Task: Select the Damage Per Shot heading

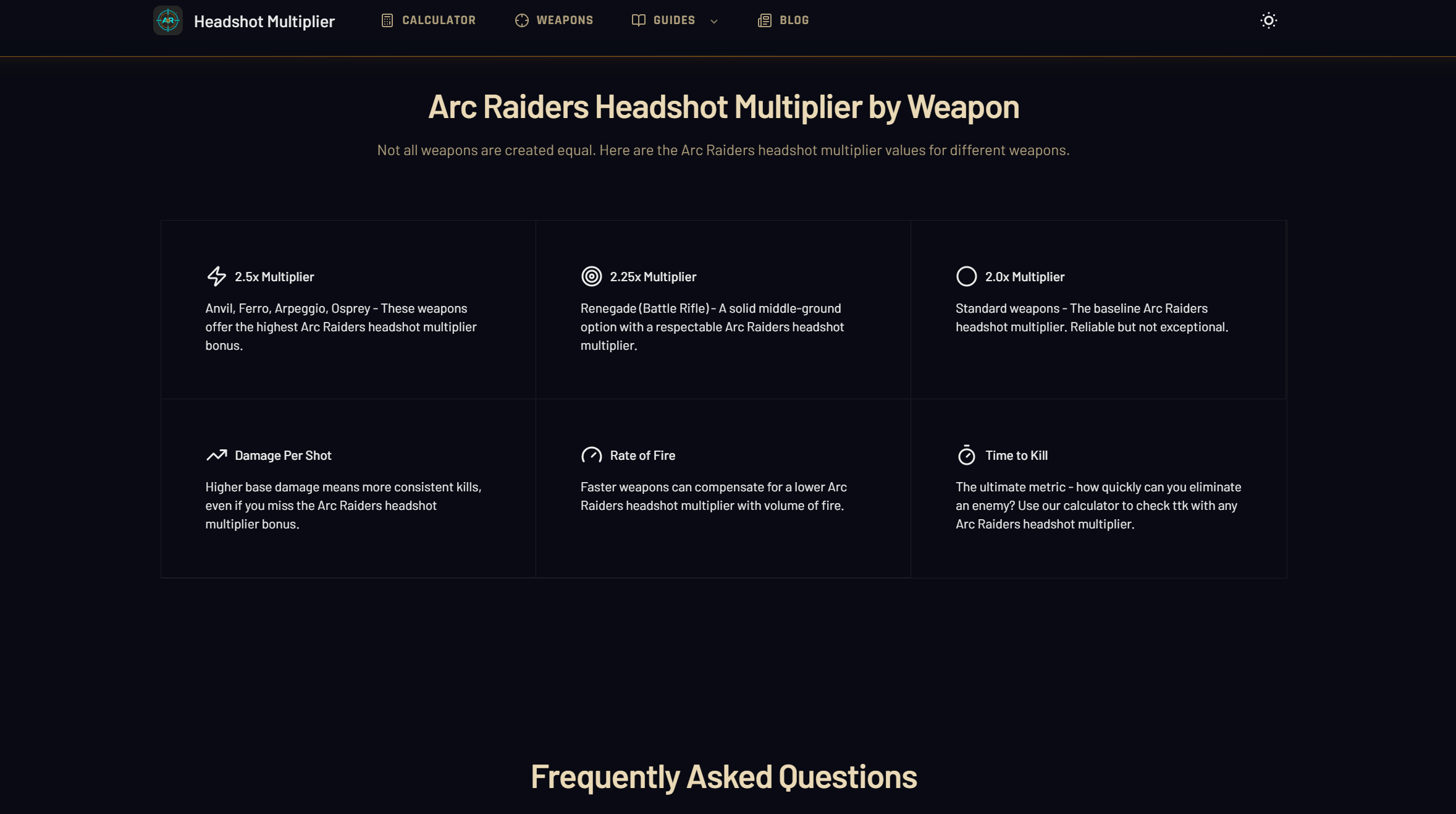Action: coord(283,456)
